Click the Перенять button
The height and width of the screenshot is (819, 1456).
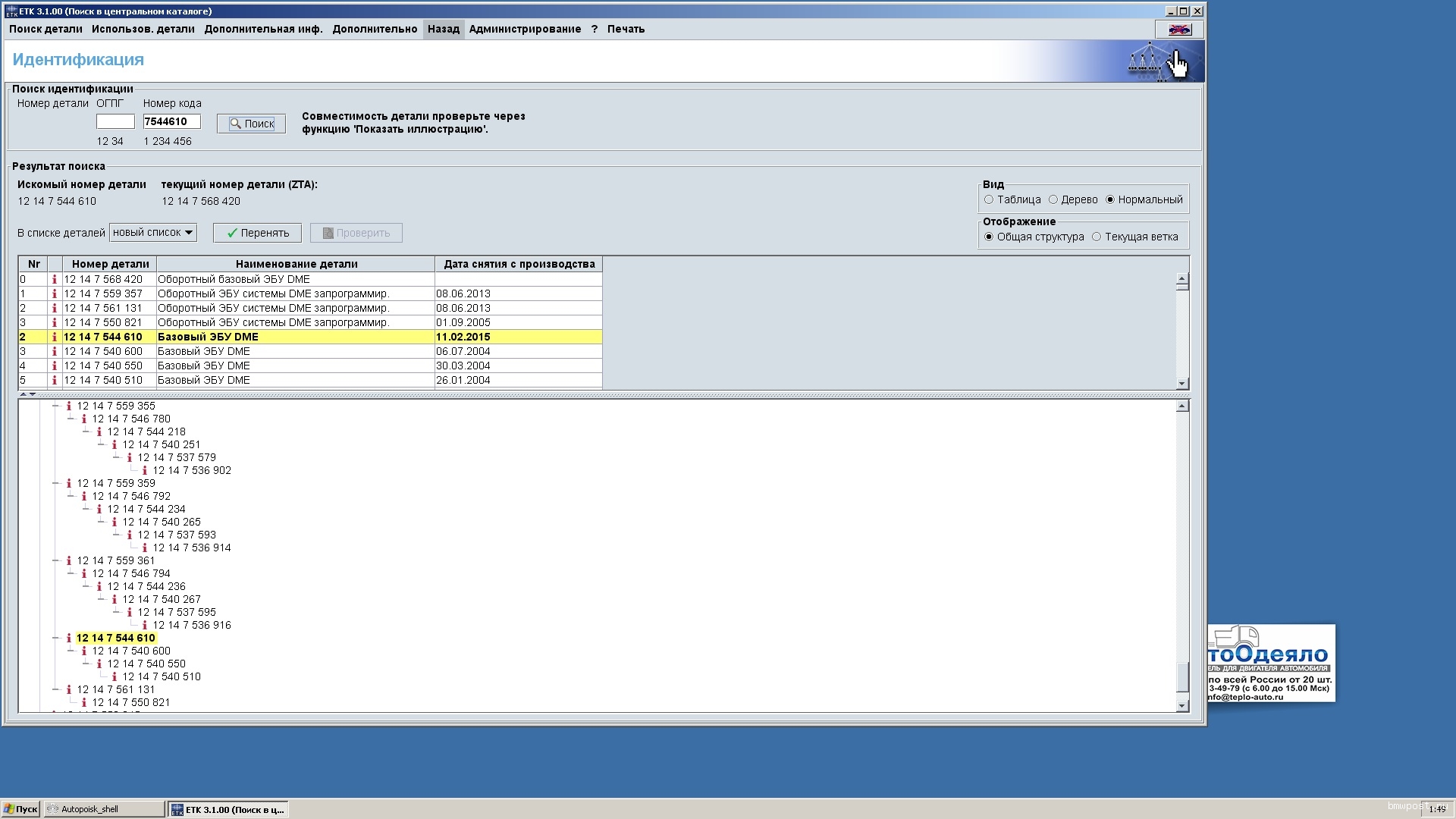(257, 233)
